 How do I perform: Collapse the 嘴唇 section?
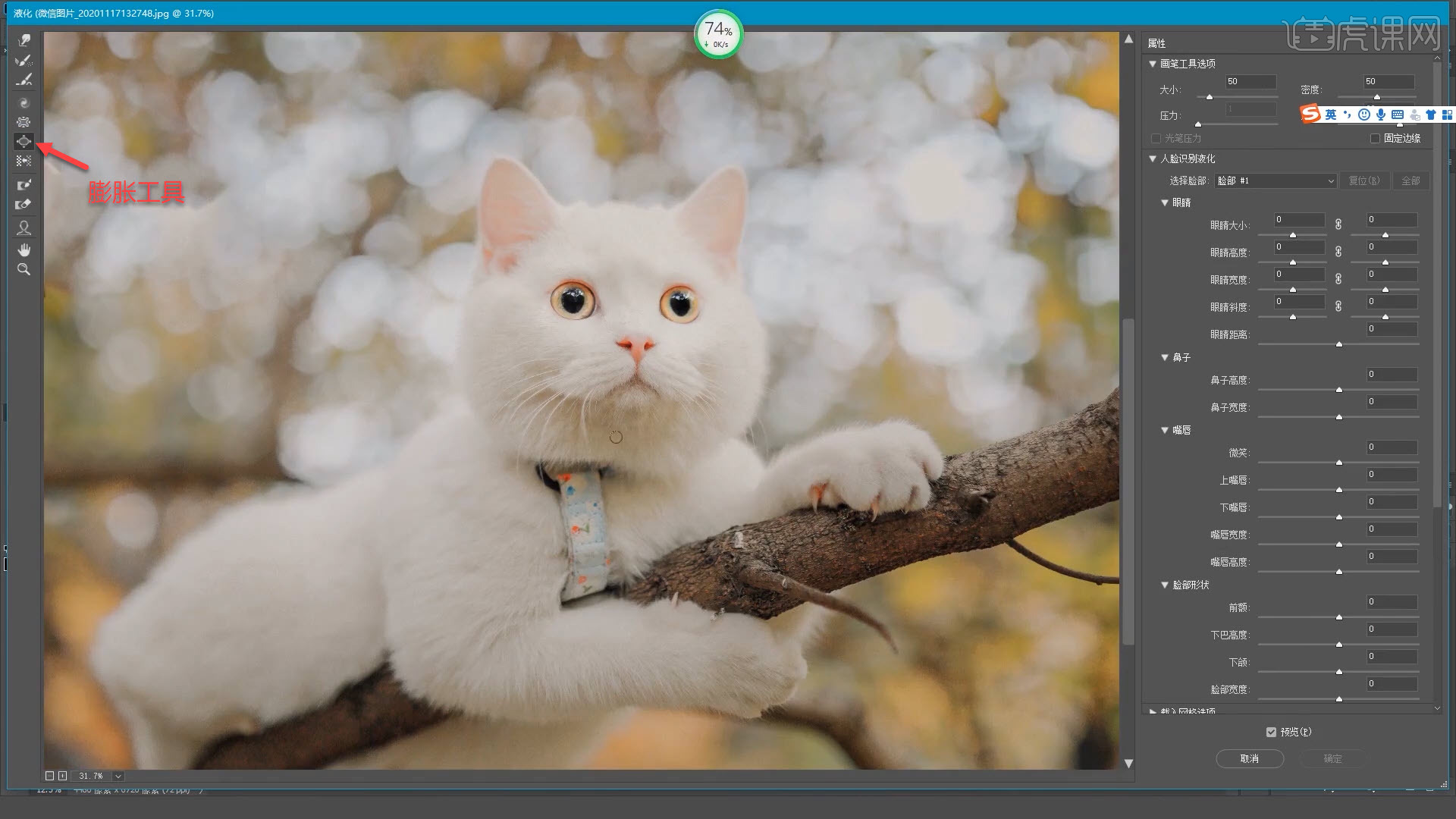1165,430
